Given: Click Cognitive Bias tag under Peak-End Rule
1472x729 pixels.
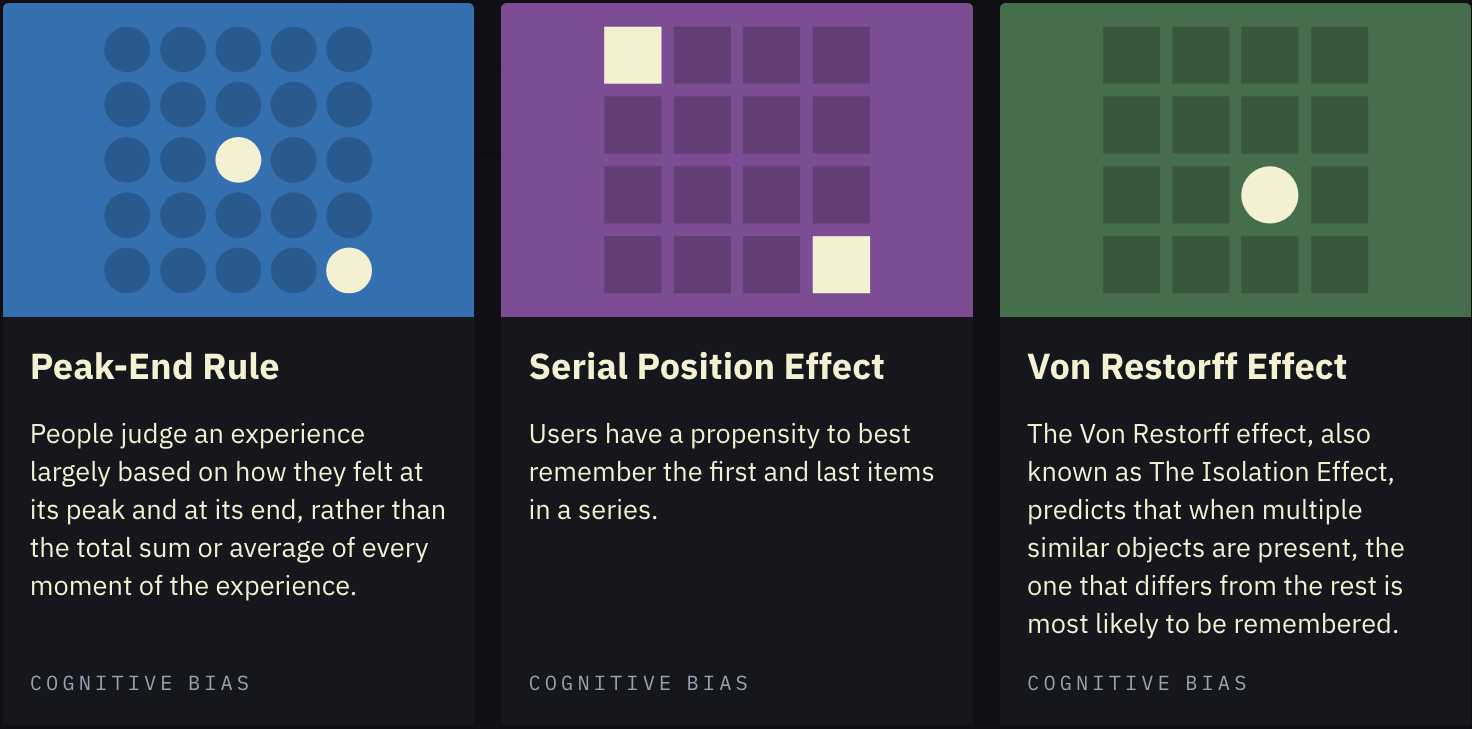Looking at the screenshot, I should 140,684.
